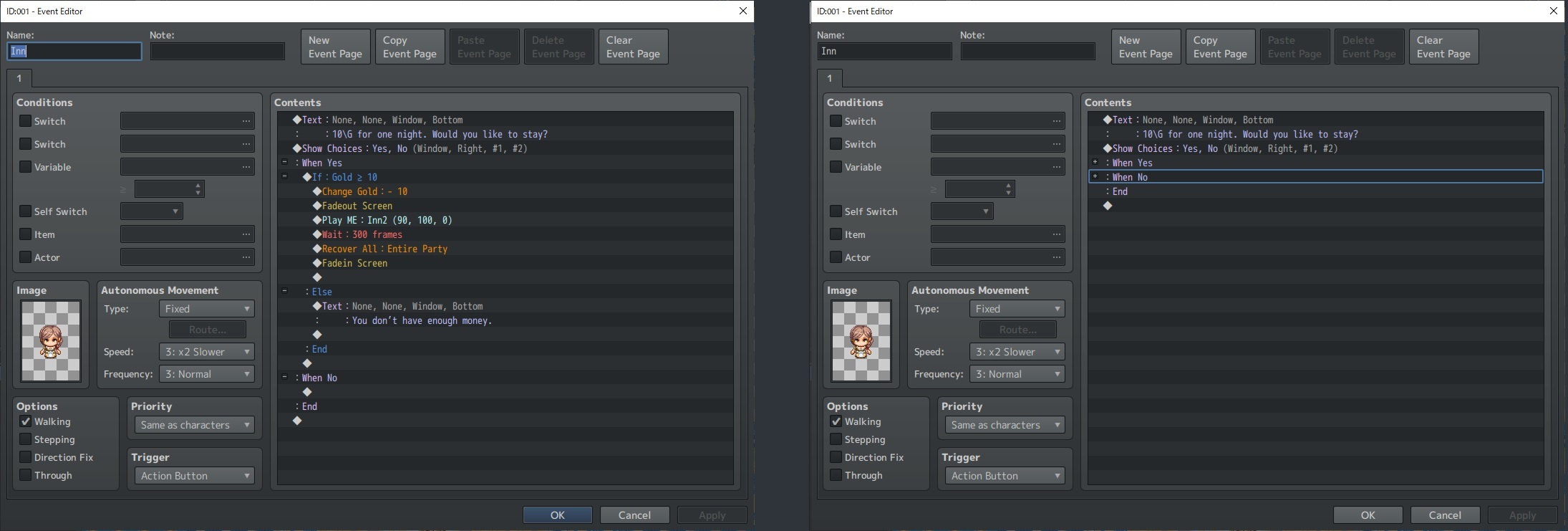The width and height of the screenshot is (1568, 531).
Task: Select 'You don't have enough money.' line
Action: tap(505, 320)
